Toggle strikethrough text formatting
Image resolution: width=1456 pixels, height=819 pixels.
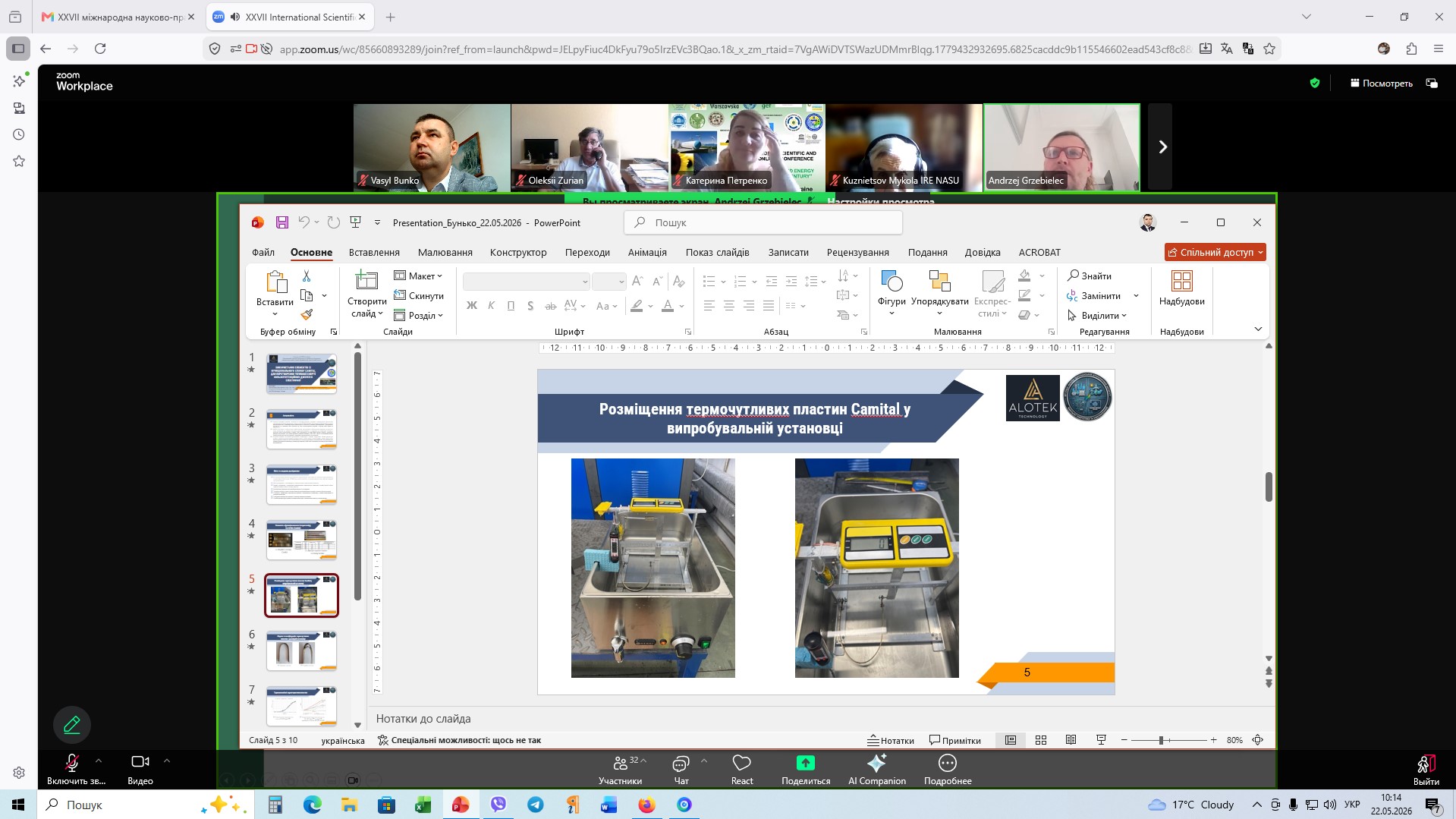[550, 306]
